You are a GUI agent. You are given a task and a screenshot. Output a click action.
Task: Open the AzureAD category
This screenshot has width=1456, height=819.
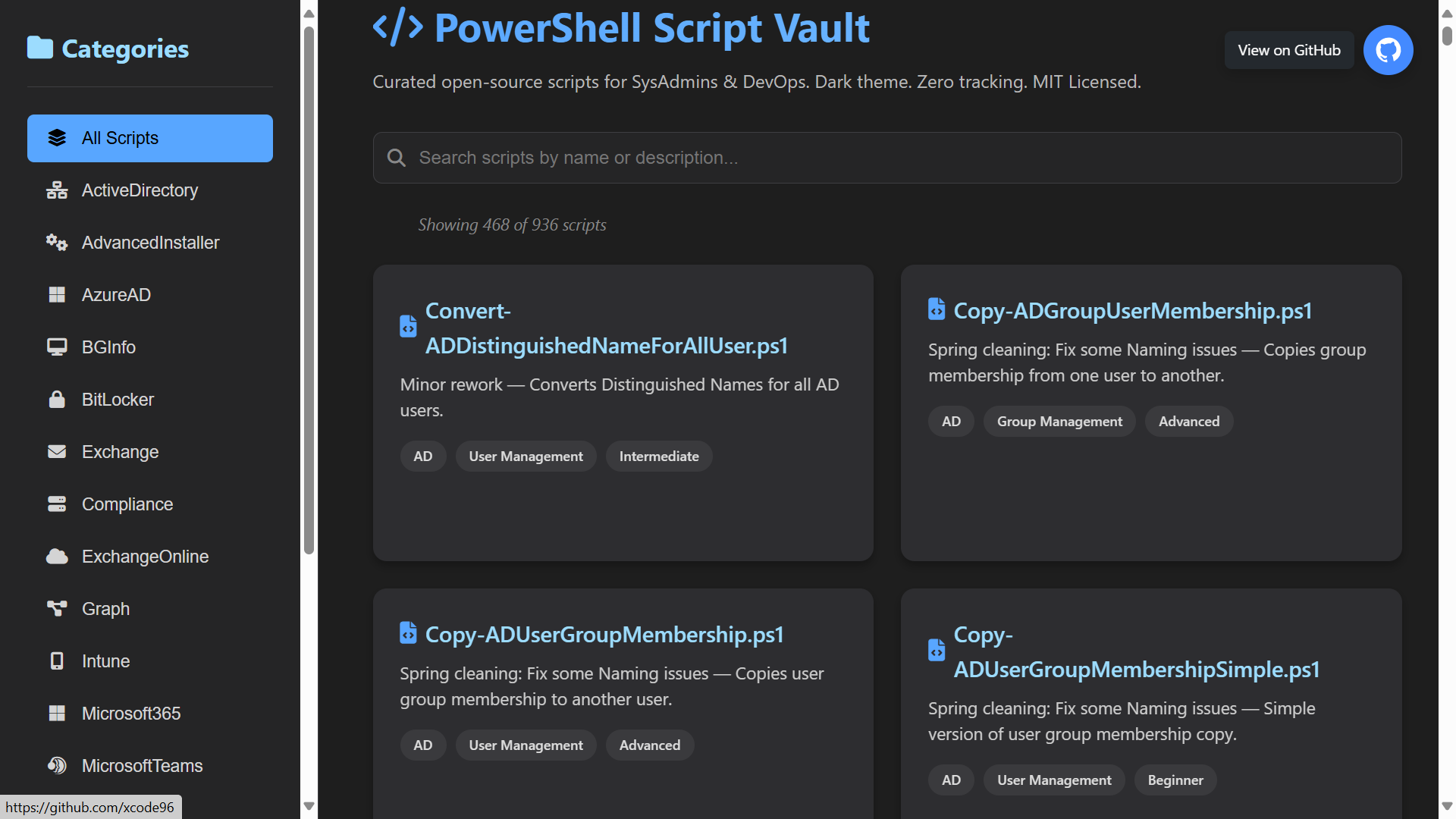pyautogui.click(x=116, y=295)
